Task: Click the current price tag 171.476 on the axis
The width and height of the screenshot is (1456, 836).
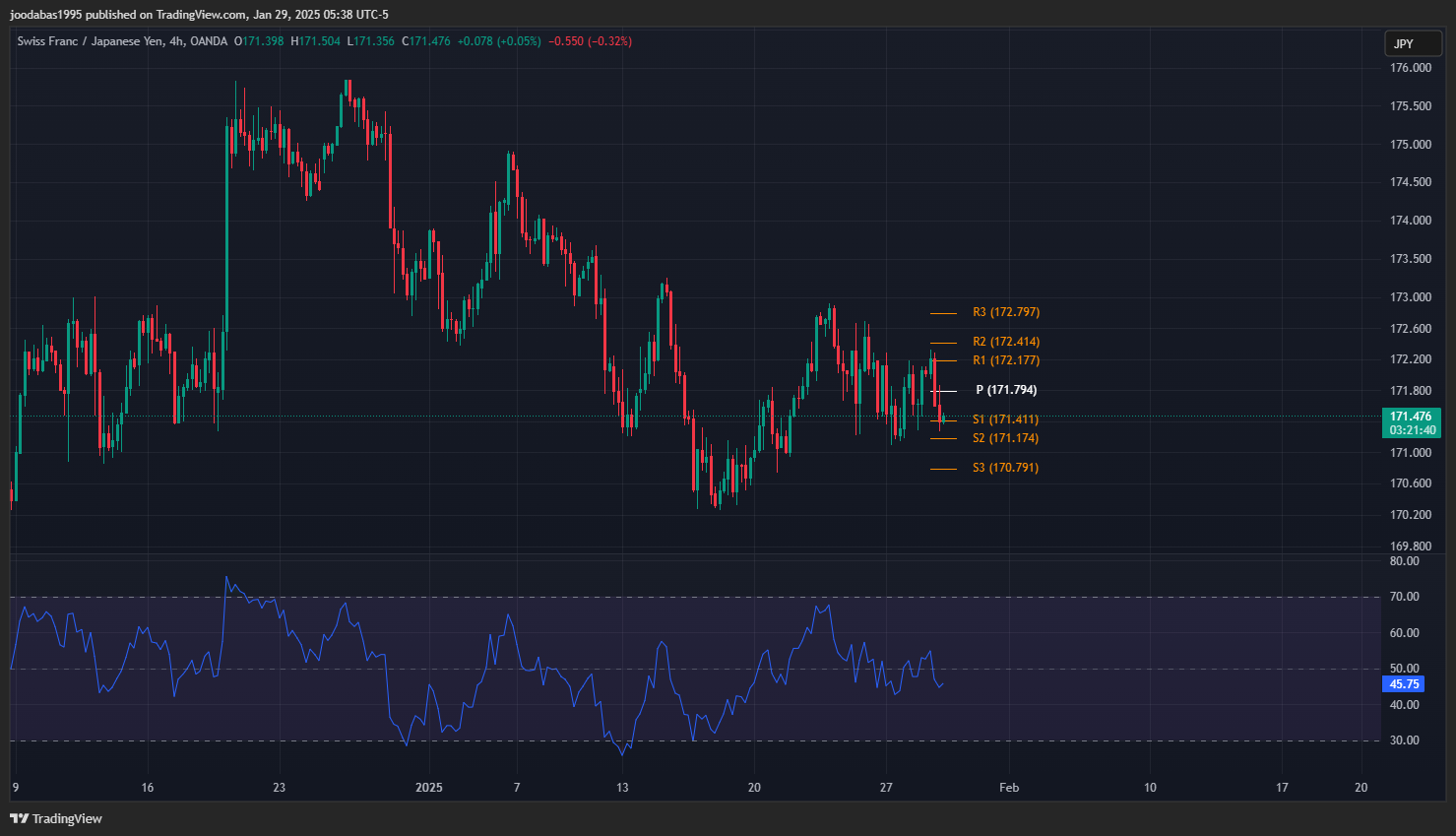Action: [x=1411, y=417]
